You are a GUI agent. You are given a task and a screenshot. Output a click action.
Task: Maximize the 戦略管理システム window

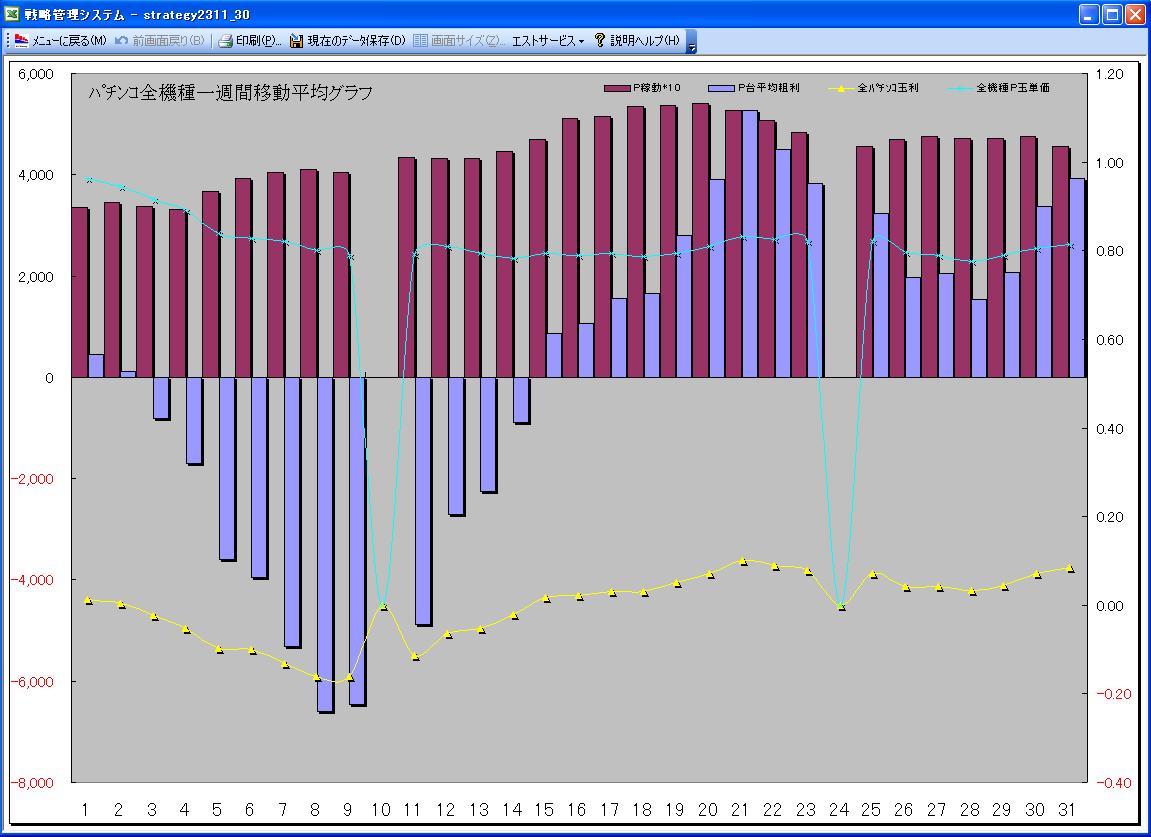(x=1112, y=14)
